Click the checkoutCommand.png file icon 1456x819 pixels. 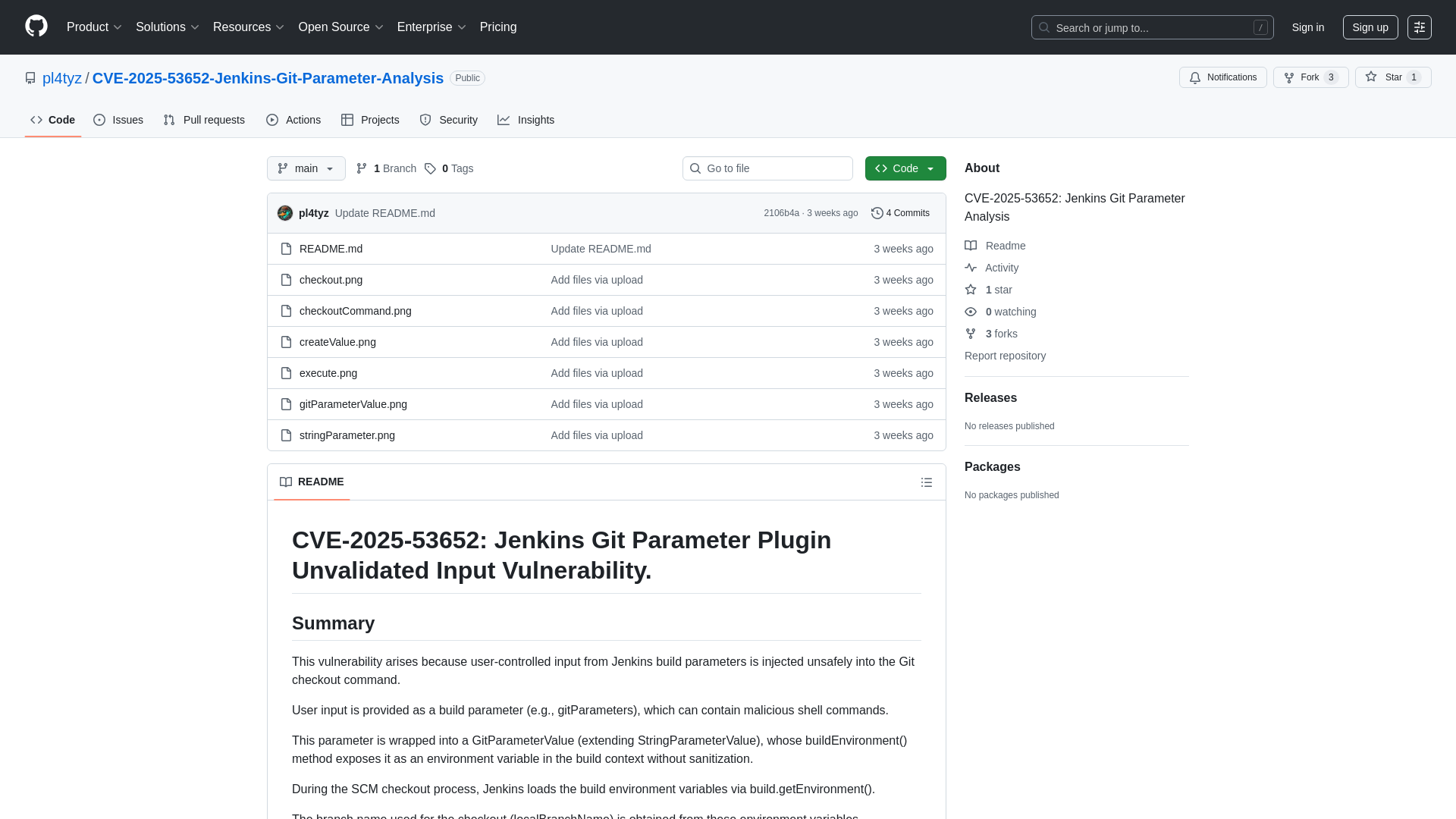pos(286,311)
